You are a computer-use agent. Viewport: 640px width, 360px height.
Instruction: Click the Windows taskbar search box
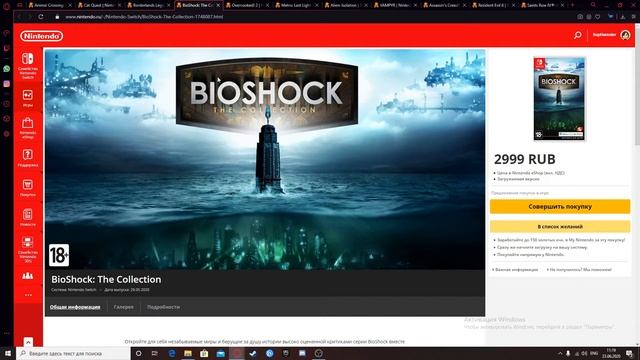[x=73, y=353]
